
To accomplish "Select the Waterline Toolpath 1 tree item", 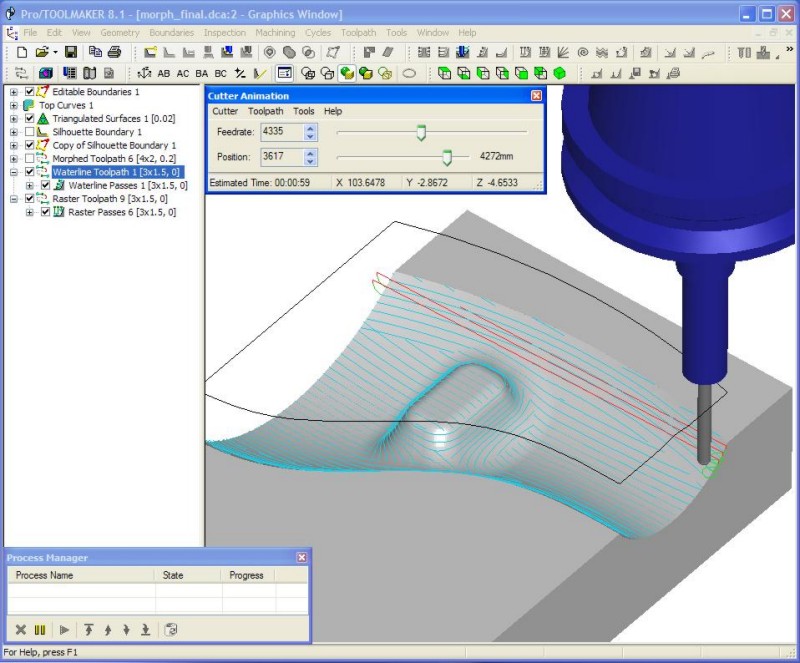I will tap(116, 172).
